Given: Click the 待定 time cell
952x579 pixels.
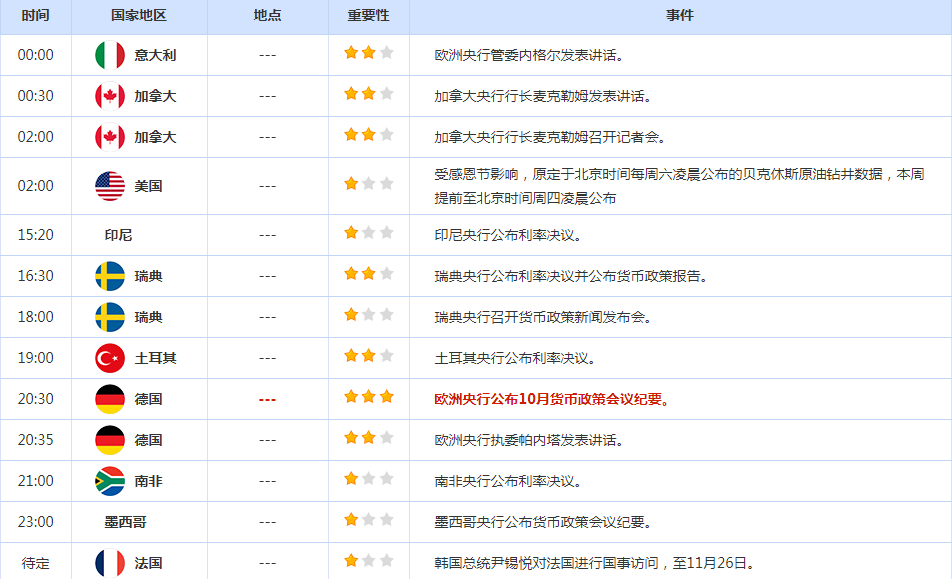Looking at the screenshot, I should pyautogui.click(x=35, y=563).
